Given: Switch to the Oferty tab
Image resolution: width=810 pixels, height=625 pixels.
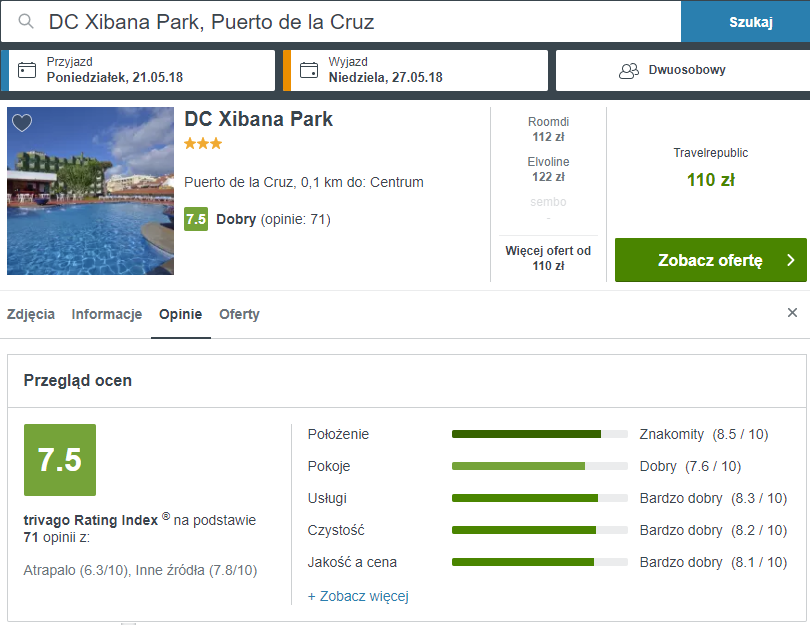Looking at the screenshot, I should pyautogui.click(x=239, y=314).
